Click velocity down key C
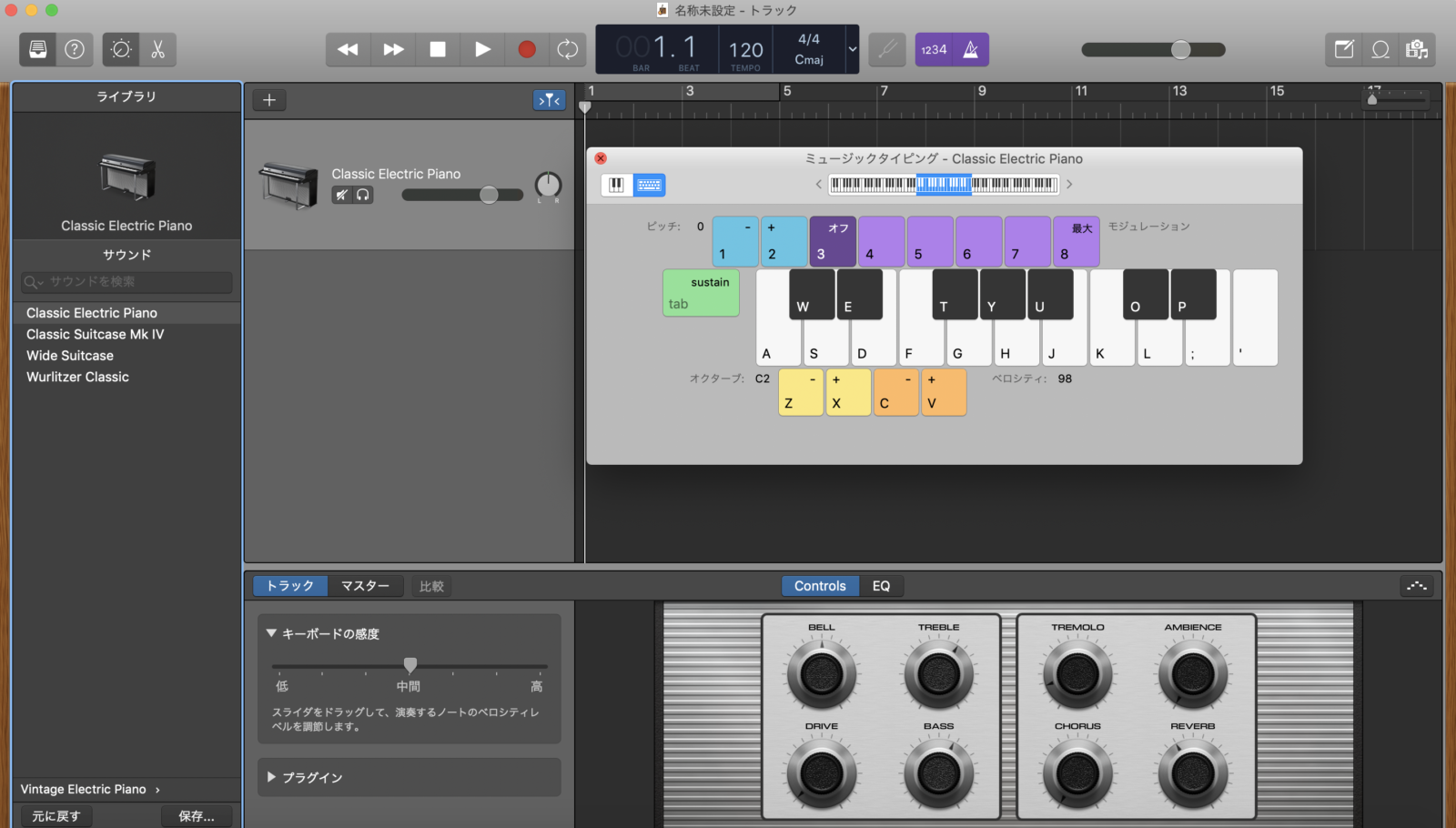Screen dimensions: 1456x828 click(896, 392)
